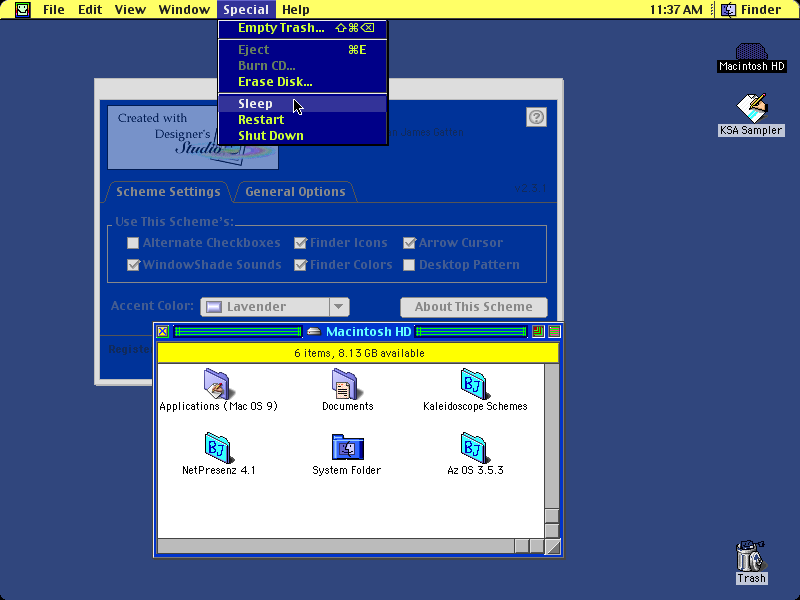Choose Restart from Special menu
This screenshot has height=600, width=800.
tap(303, 119)
